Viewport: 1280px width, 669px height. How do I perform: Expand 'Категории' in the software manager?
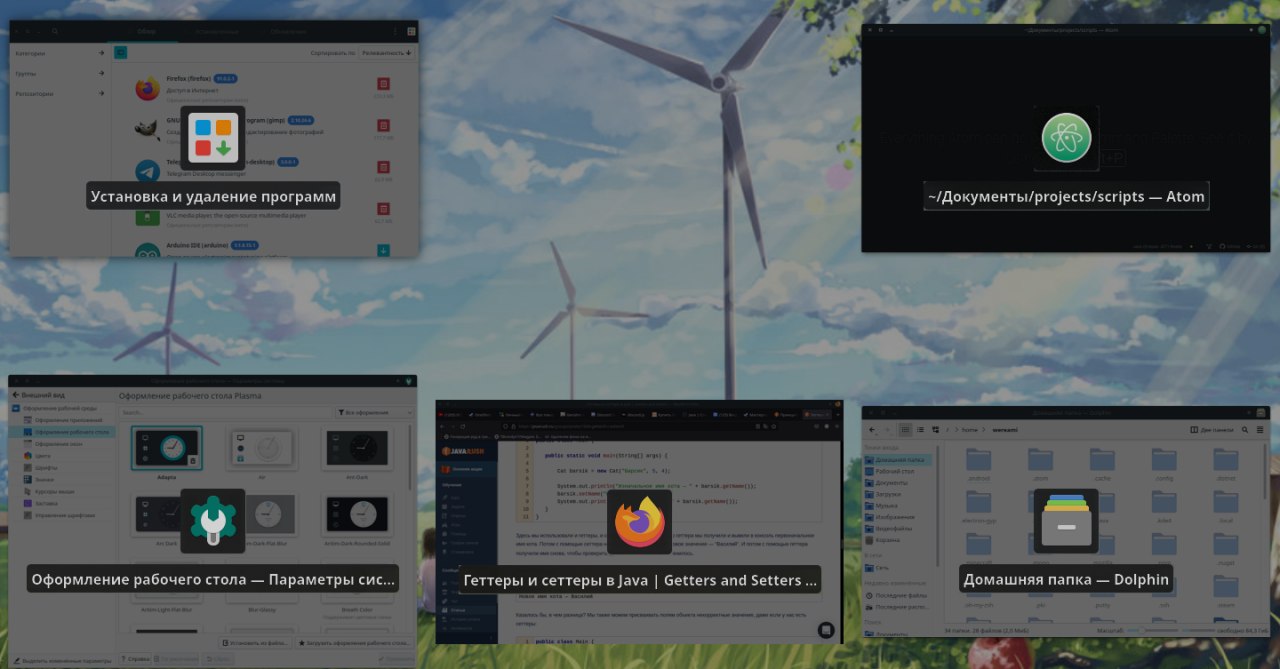pos(59,53)
